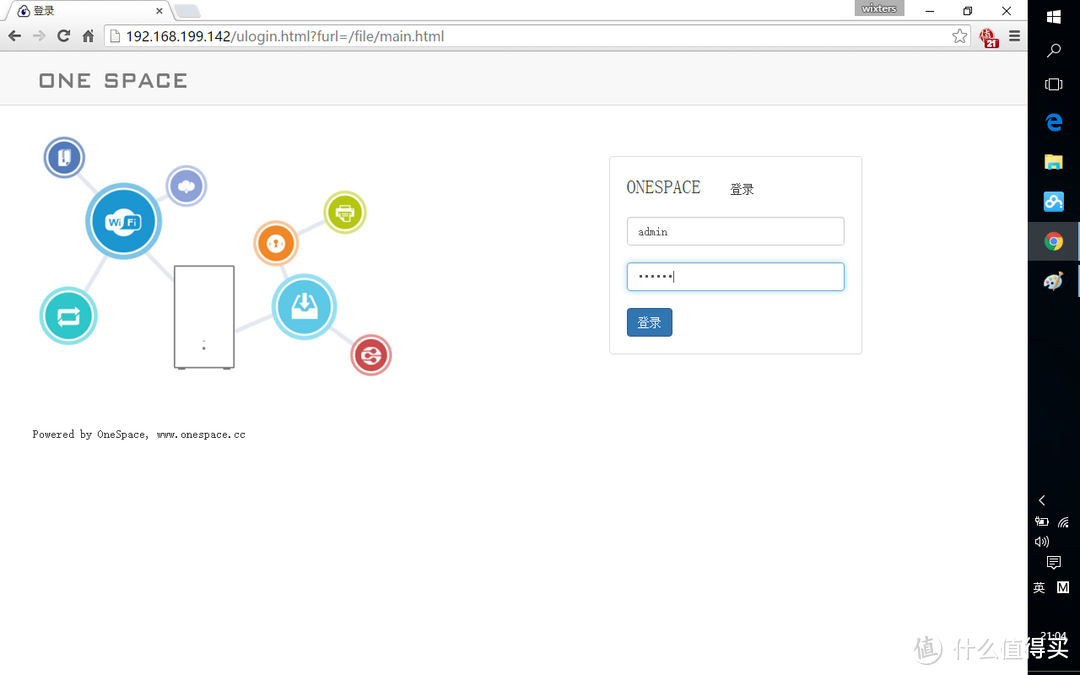1080x675 pixels.
Task: Close the 登录 browser tab
Action: 159,11
